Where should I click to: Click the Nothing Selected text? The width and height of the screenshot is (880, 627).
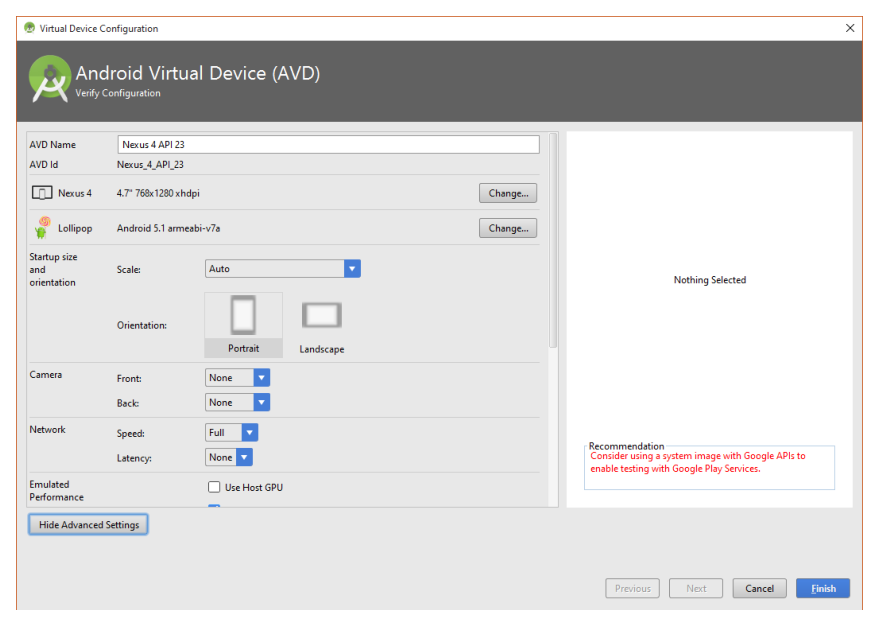coord(709,280)
